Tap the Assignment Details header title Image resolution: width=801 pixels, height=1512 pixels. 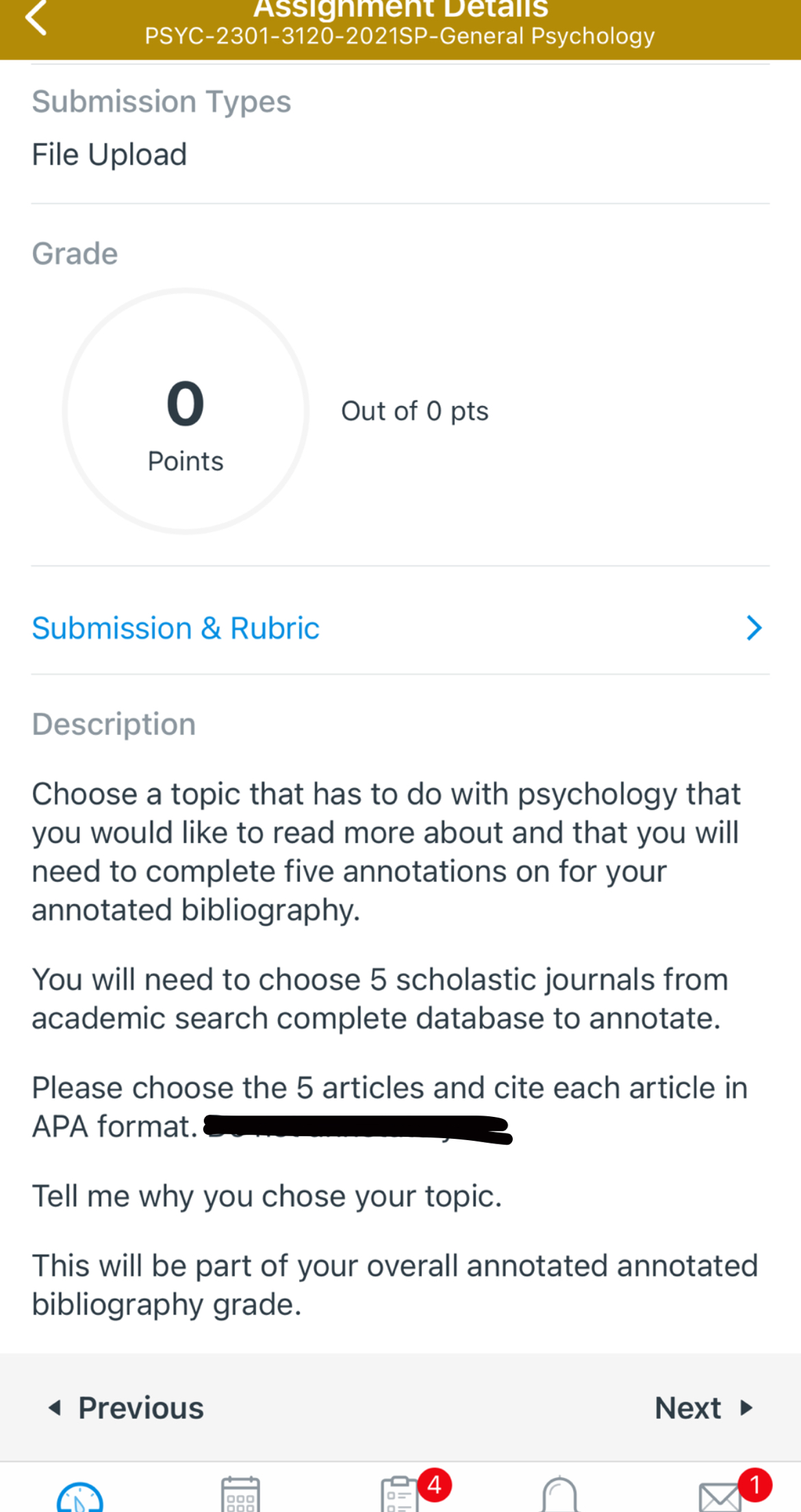pyautogui.click(x=400, y=10)
